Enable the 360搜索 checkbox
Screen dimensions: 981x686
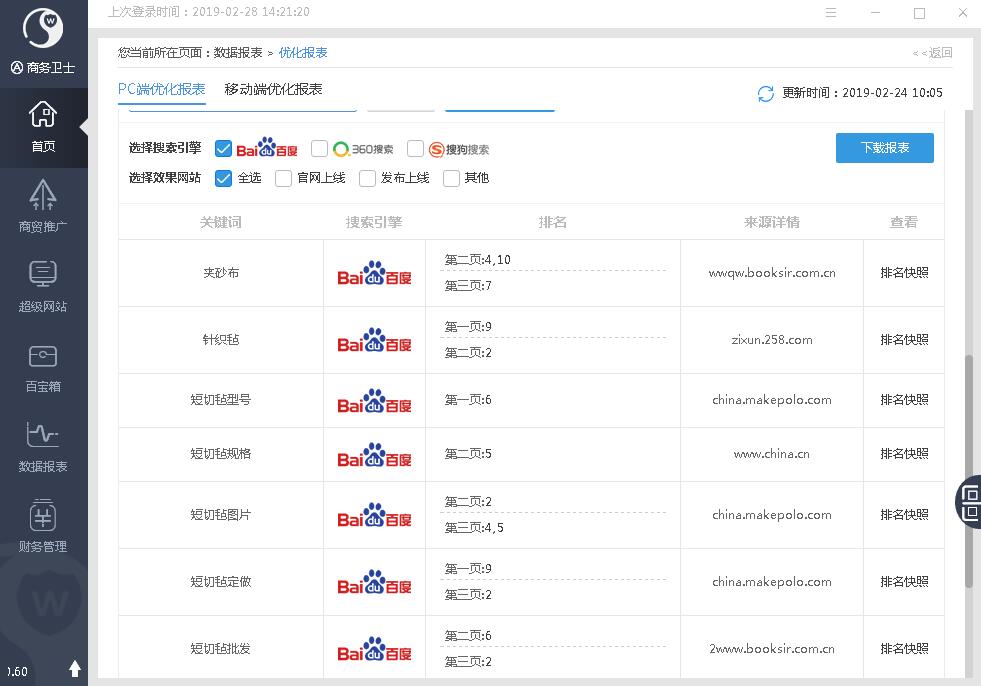coord(319,149)
